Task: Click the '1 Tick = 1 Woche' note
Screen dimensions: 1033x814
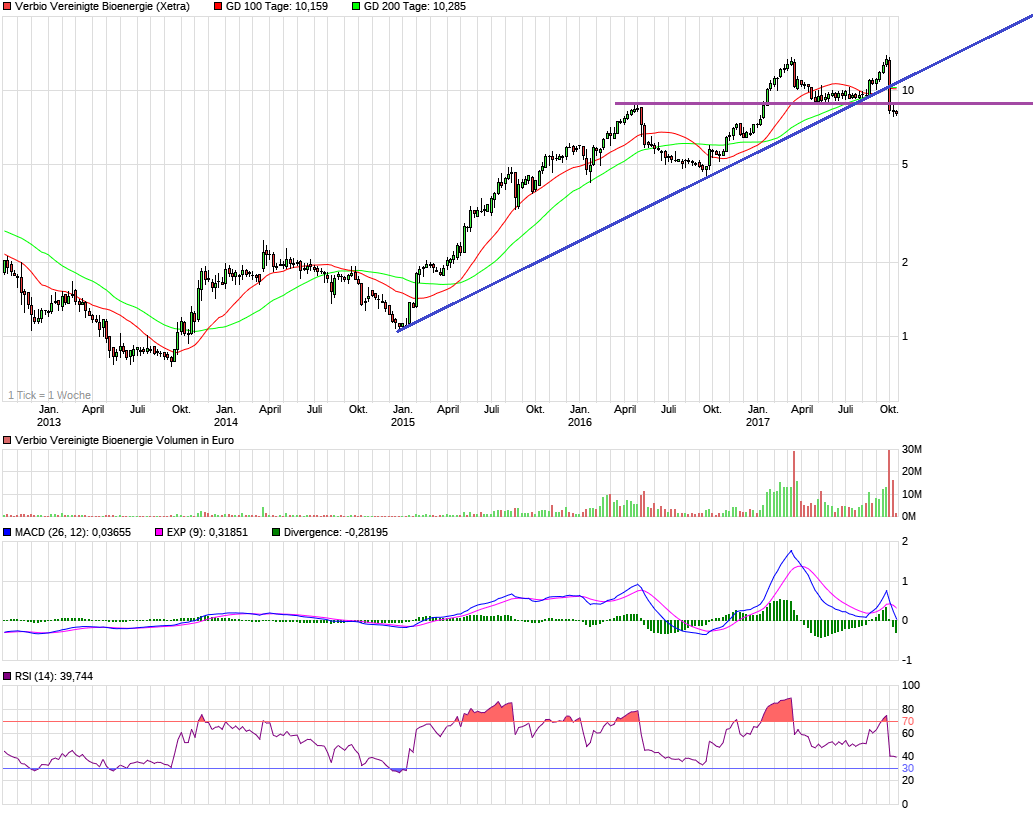Action: 49,395
